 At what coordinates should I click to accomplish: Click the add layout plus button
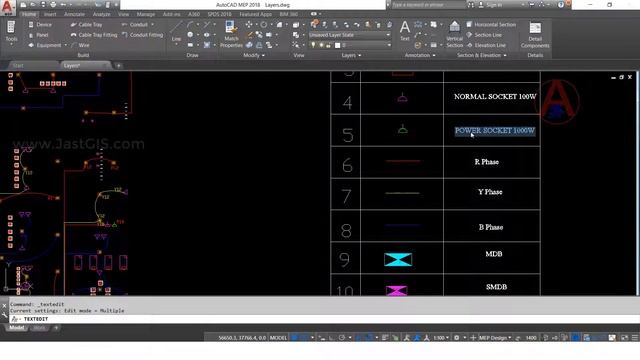tap(56, 327)
